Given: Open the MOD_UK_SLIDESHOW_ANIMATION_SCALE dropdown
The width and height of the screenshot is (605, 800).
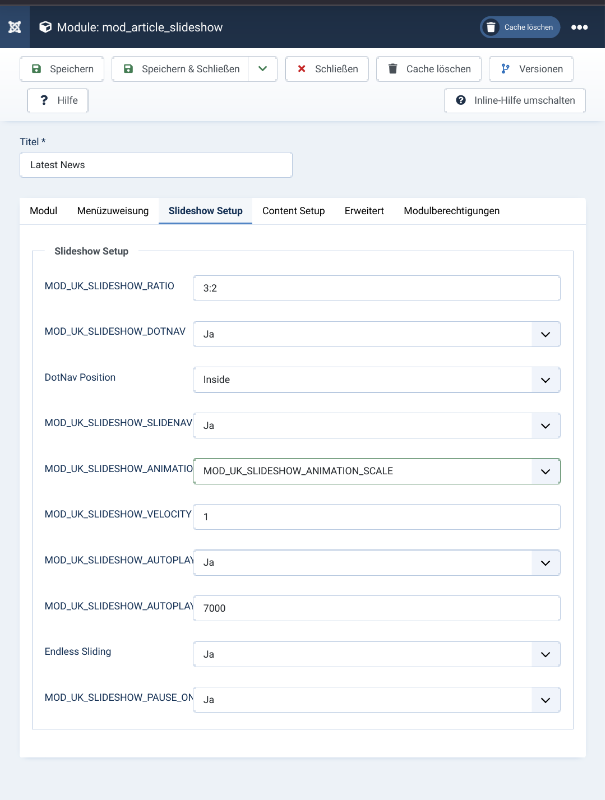Looking at the screenshot, I should coord(376,471).
